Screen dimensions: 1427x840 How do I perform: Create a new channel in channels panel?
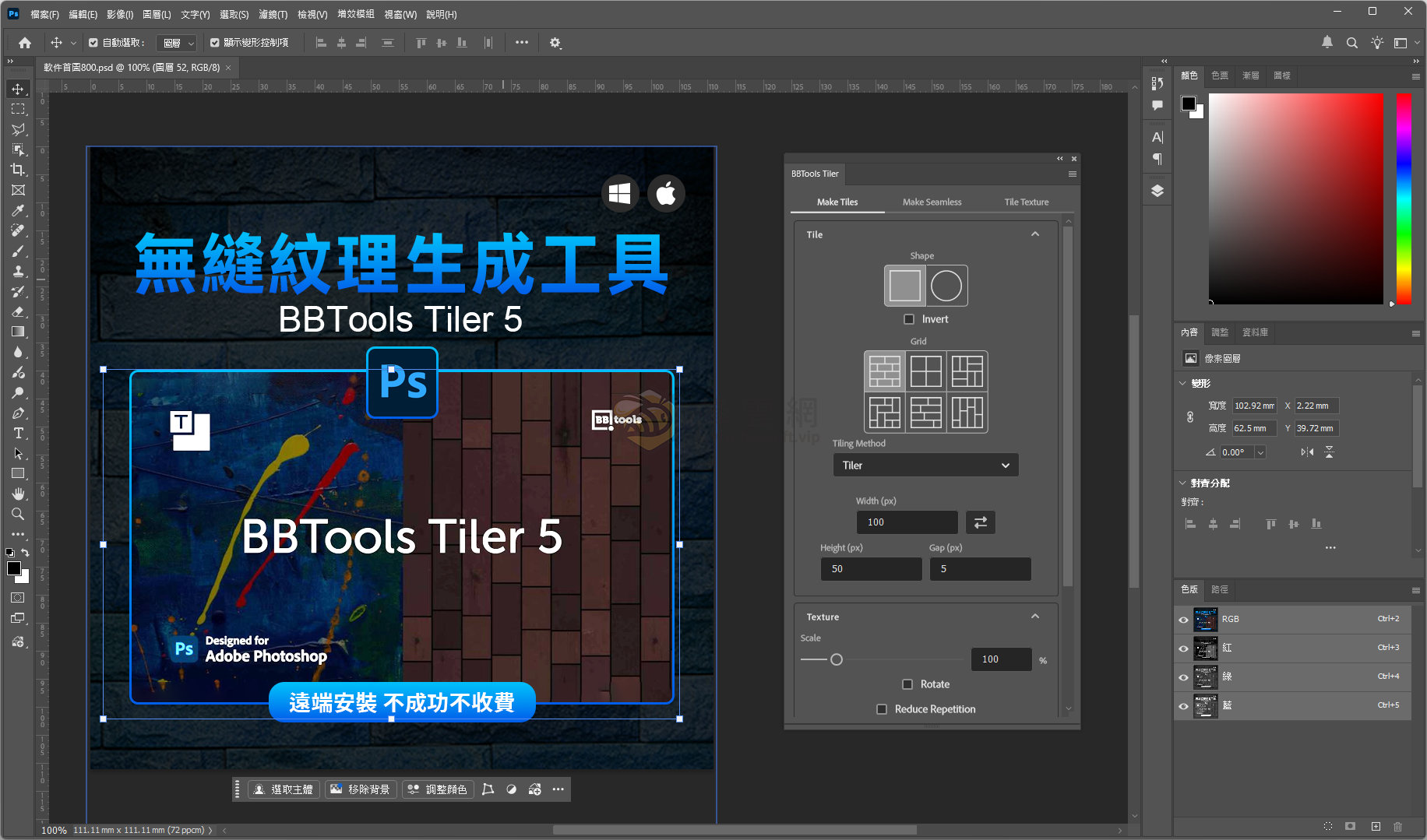tap(1376, 827)
